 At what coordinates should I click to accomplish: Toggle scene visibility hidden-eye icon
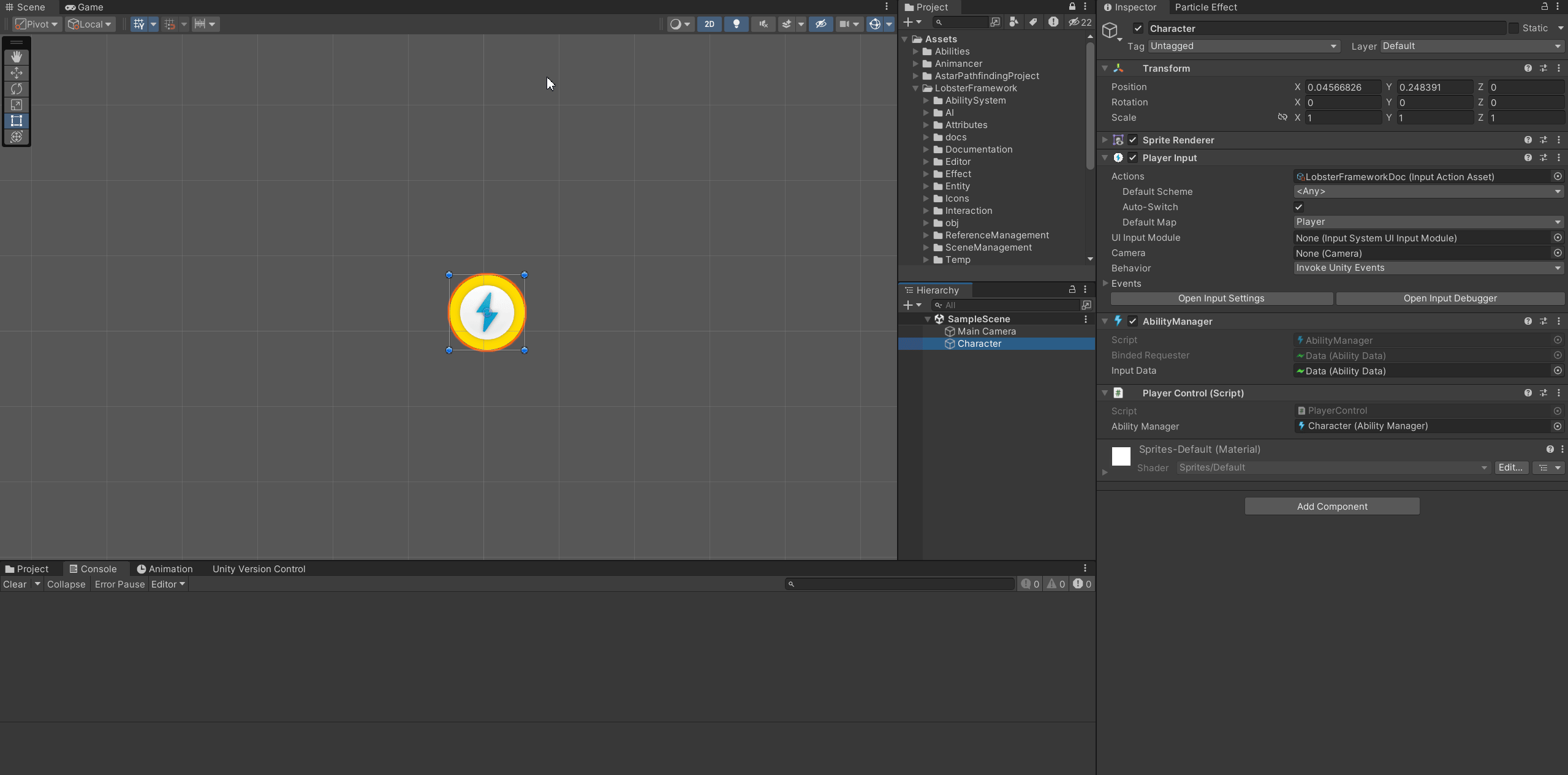[x=820, y=24]
